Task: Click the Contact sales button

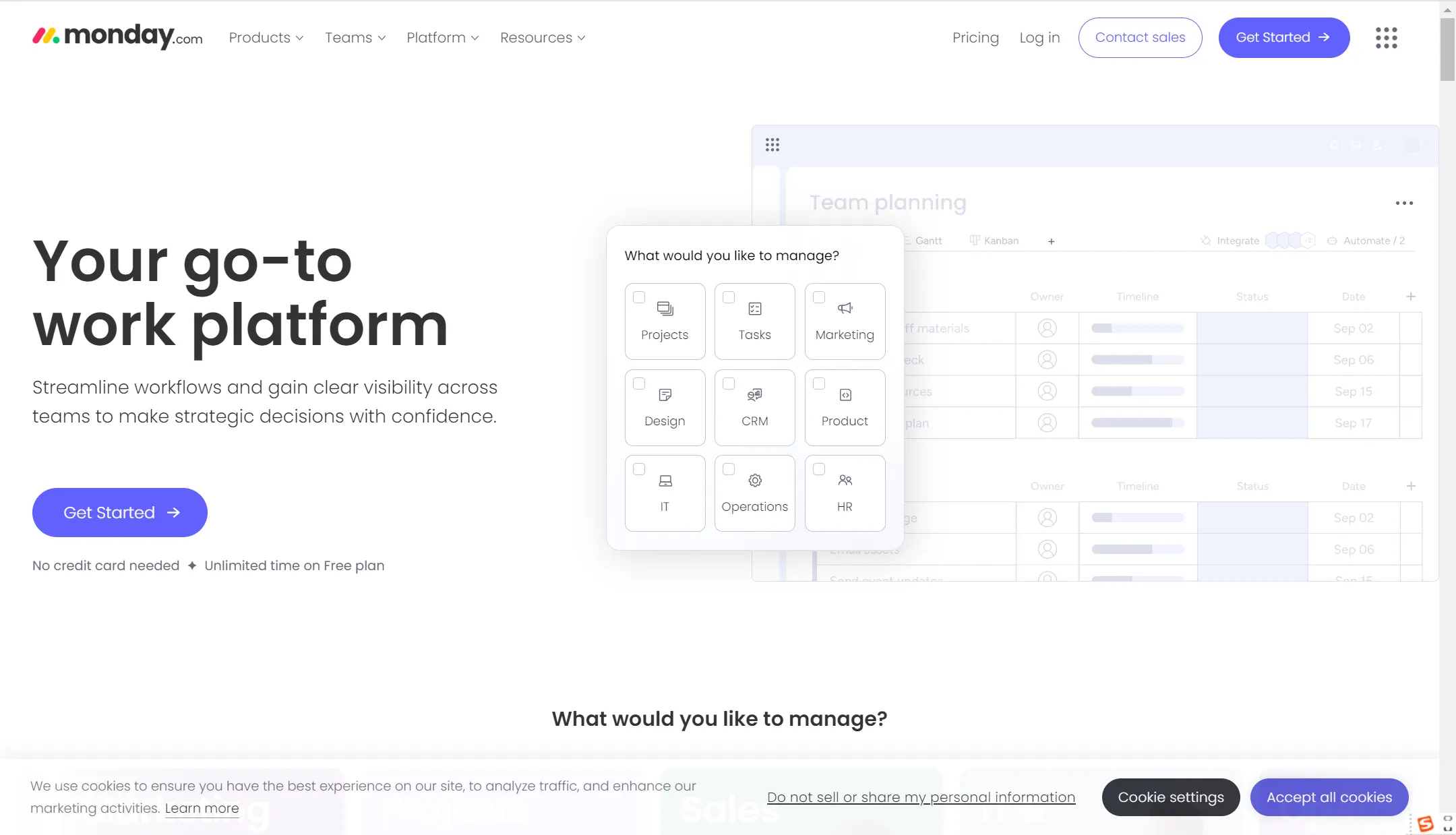Action: tap(1140, 37)
